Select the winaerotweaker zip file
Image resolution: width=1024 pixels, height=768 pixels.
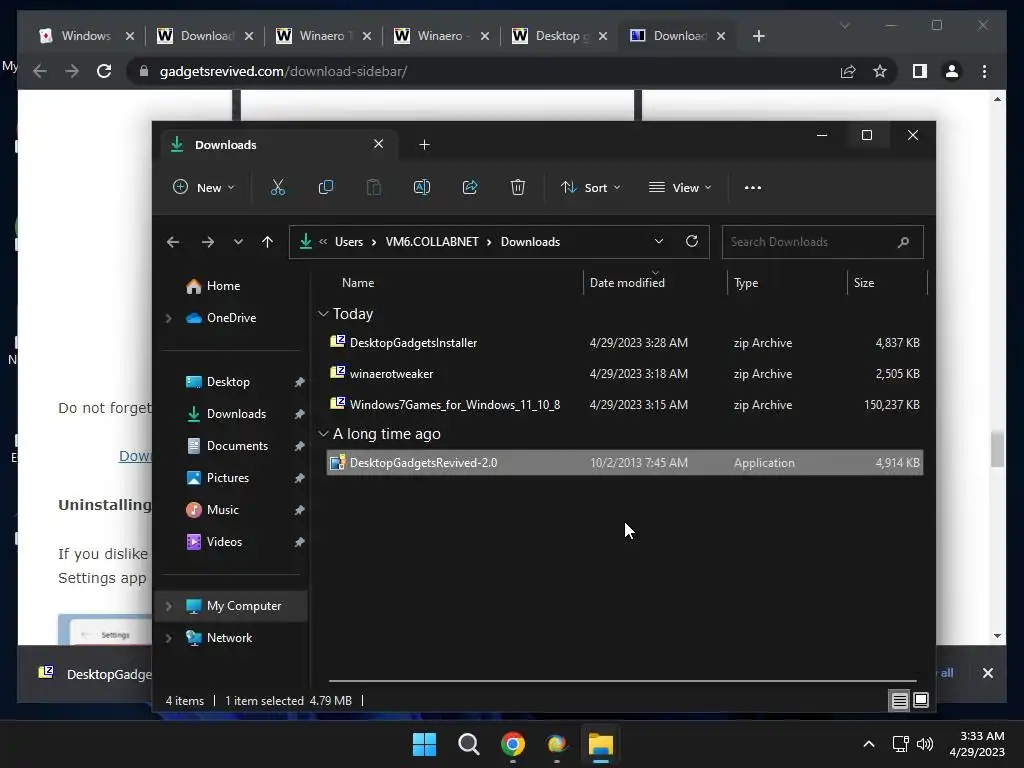point(624,374)
